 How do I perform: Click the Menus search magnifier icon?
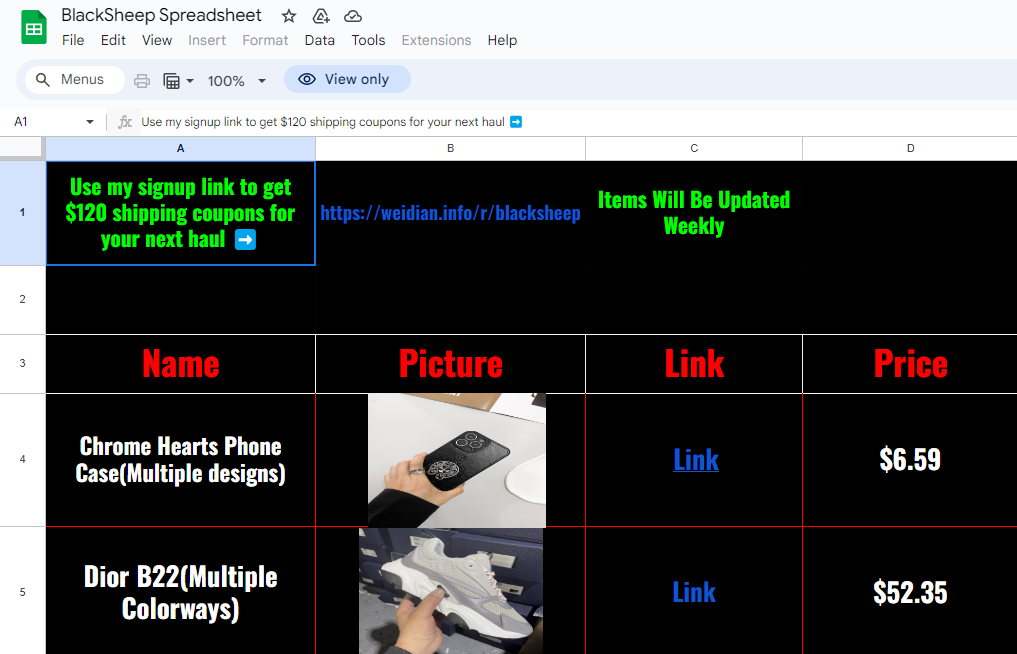pyautogui.click(x=43, y=79)
